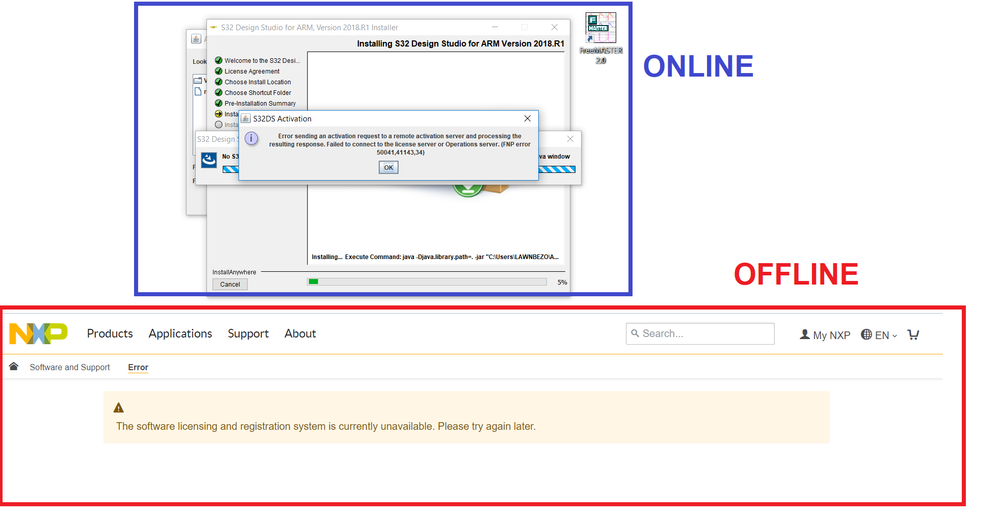Viewport: 999px width, 512px height.
Task: Cancel the S32 Design Studio installation
Action: [x=230, y=284]
